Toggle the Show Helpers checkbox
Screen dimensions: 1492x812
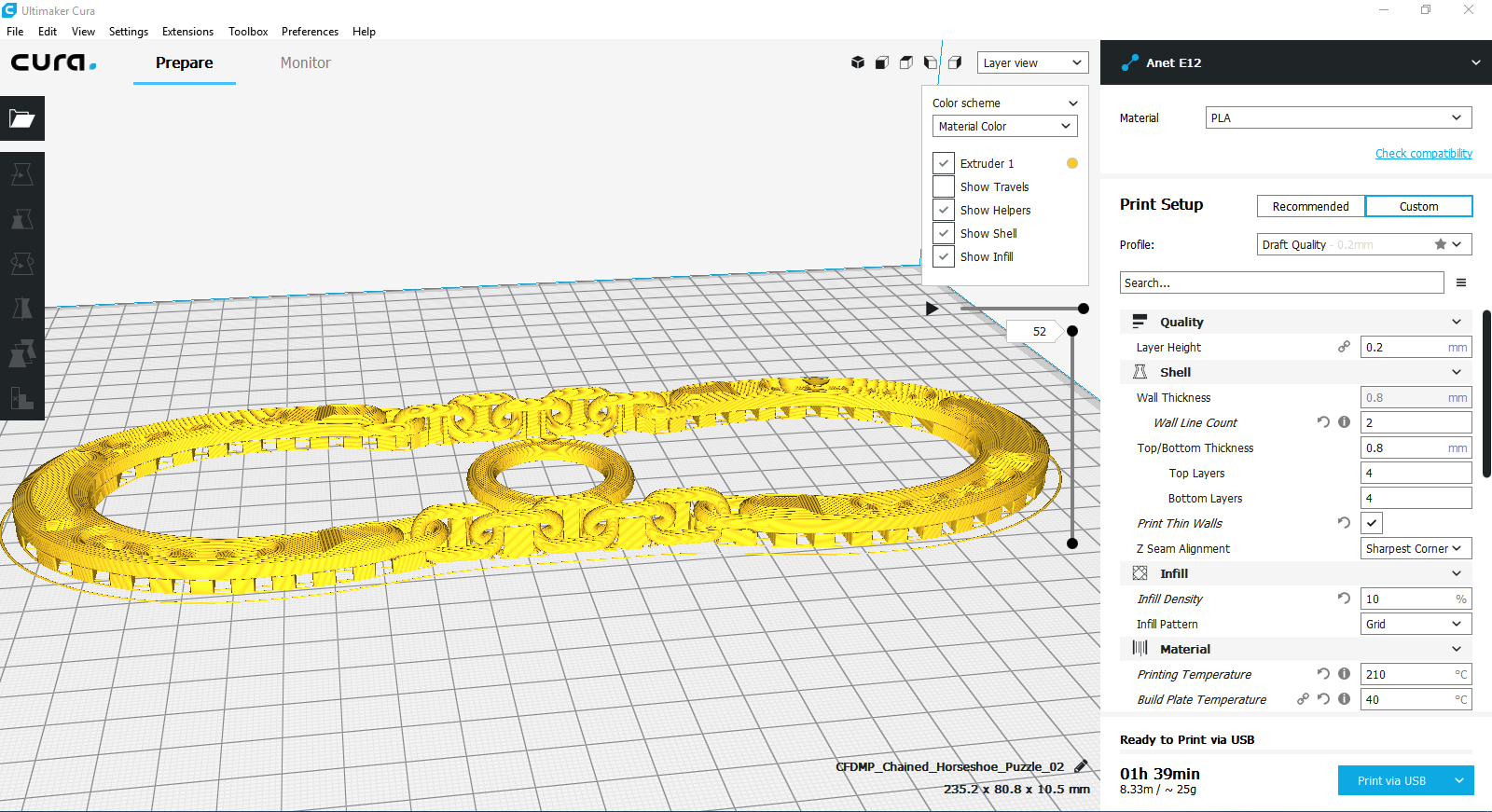[944, 210]
